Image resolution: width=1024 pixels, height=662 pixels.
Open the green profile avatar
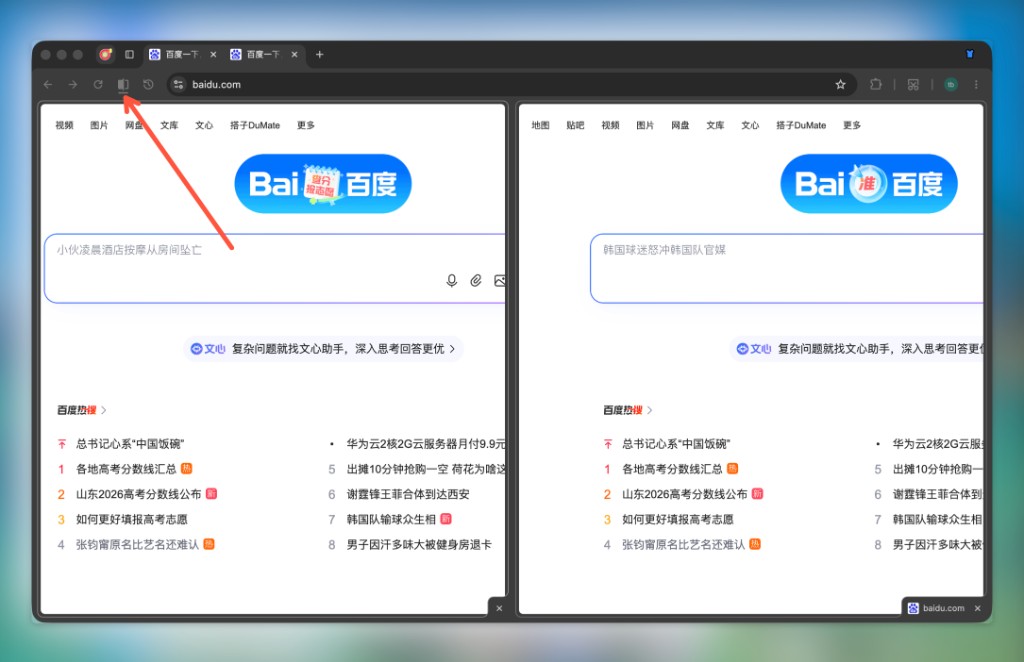click(951, 84)
